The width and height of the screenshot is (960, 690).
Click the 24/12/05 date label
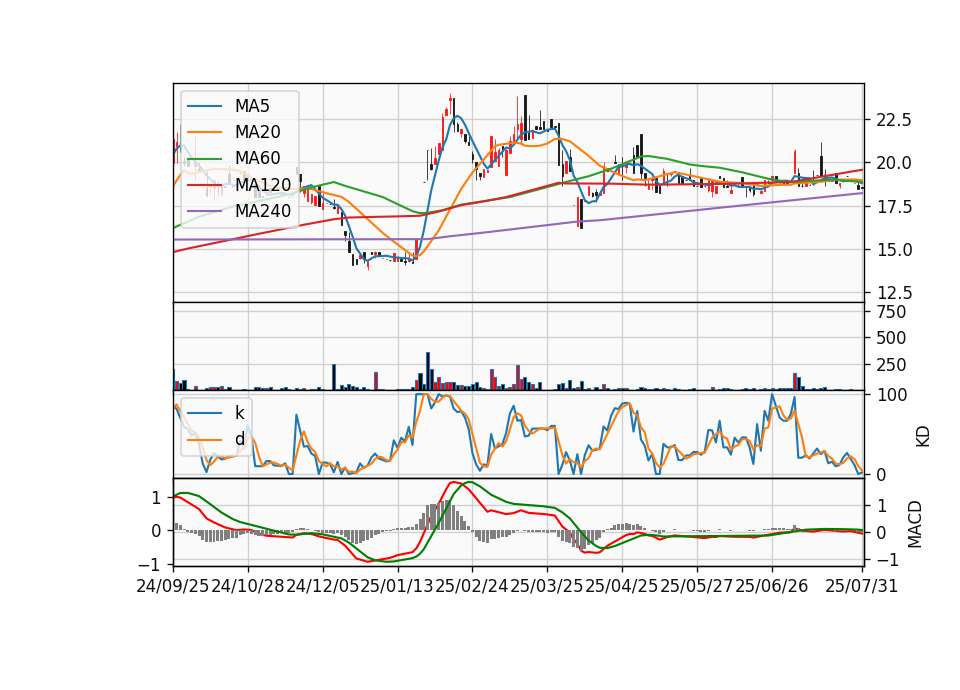[x=323, y=586]
